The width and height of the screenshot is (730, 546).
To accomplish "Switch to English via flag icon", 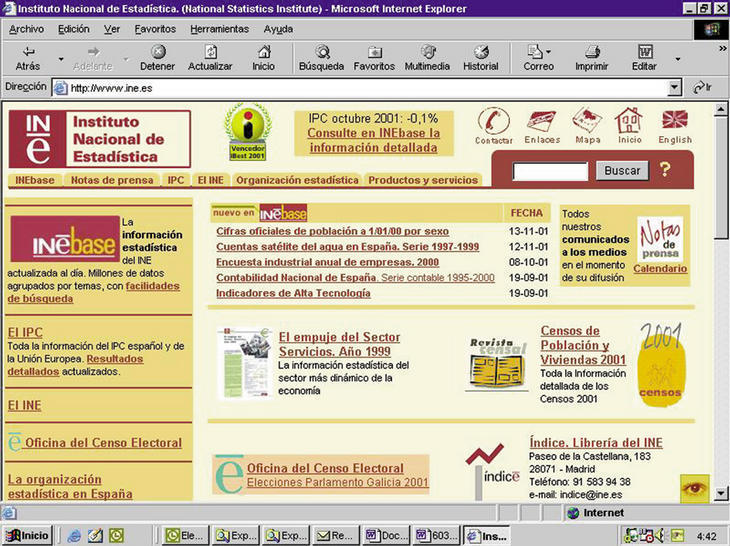I will click(x=675, y=122).
